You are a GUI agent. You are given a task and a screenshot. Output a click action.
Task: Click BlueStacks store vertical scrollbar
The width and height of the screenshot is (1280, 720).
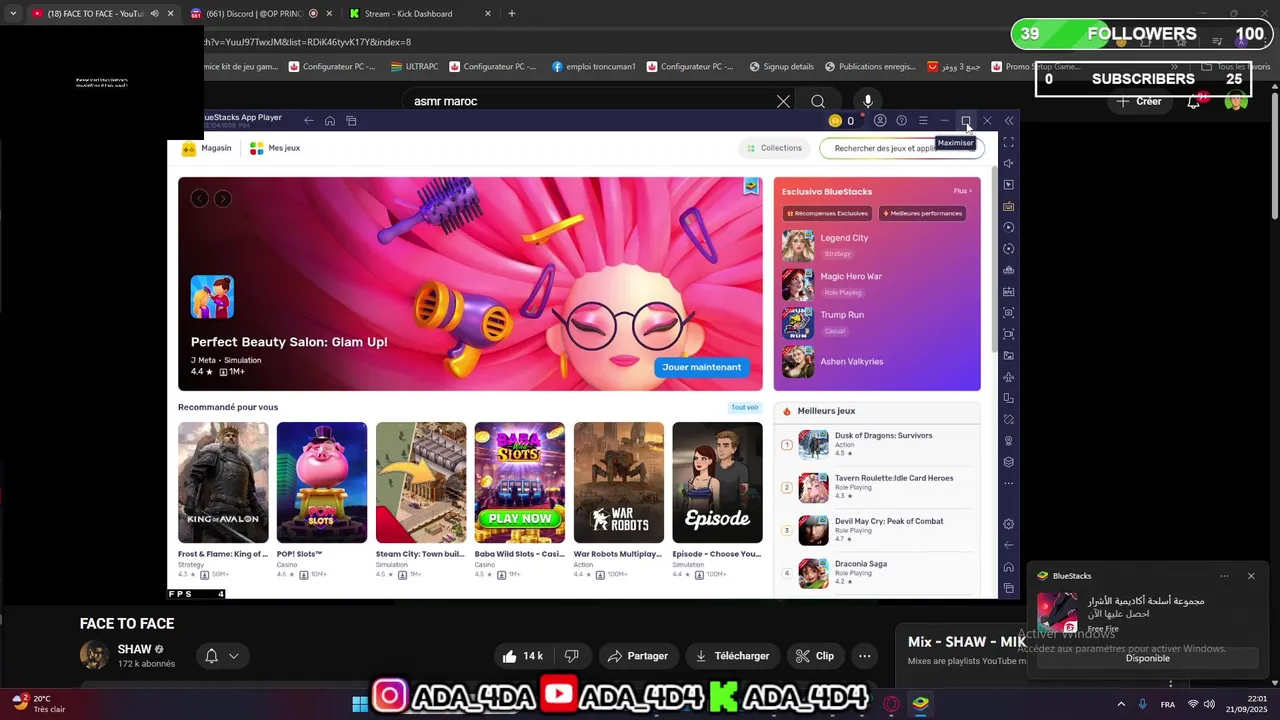[993, 260]
